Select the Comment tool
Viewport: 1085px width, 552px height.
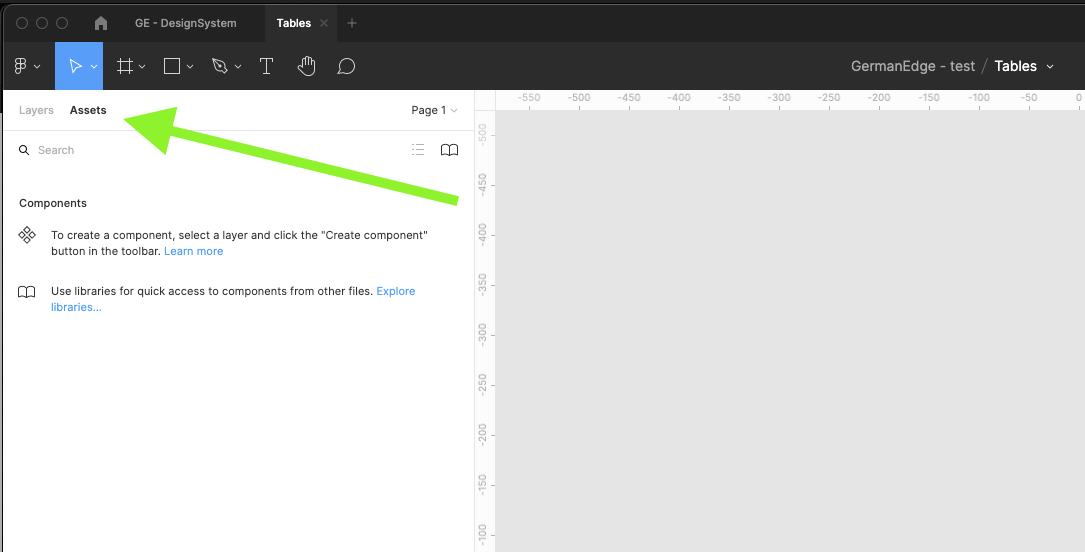coord(346,66)
